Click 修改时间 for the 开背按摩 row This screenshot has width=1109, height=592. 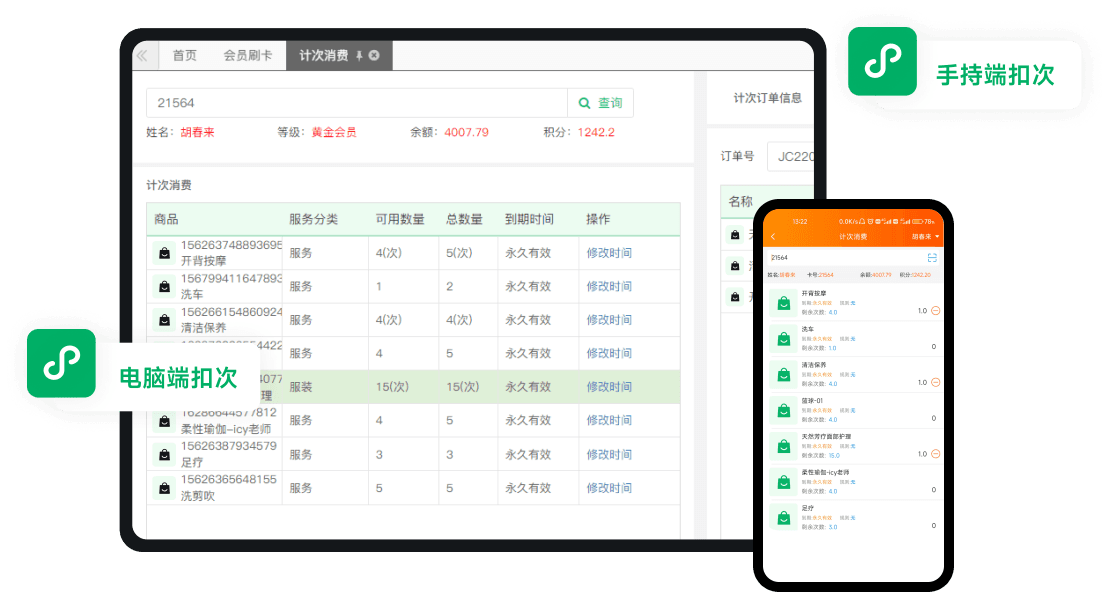coord(609,253)
